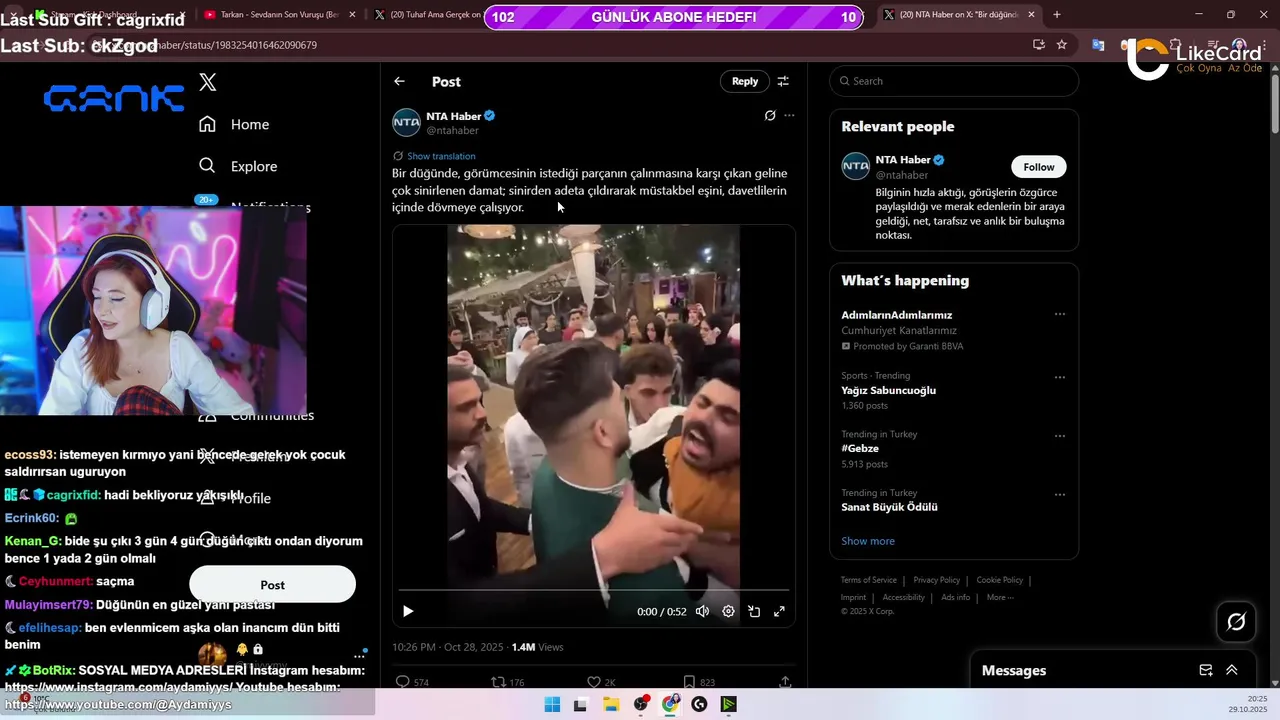
Task: Open the Home page in sidebar
Action: [234, 124]
